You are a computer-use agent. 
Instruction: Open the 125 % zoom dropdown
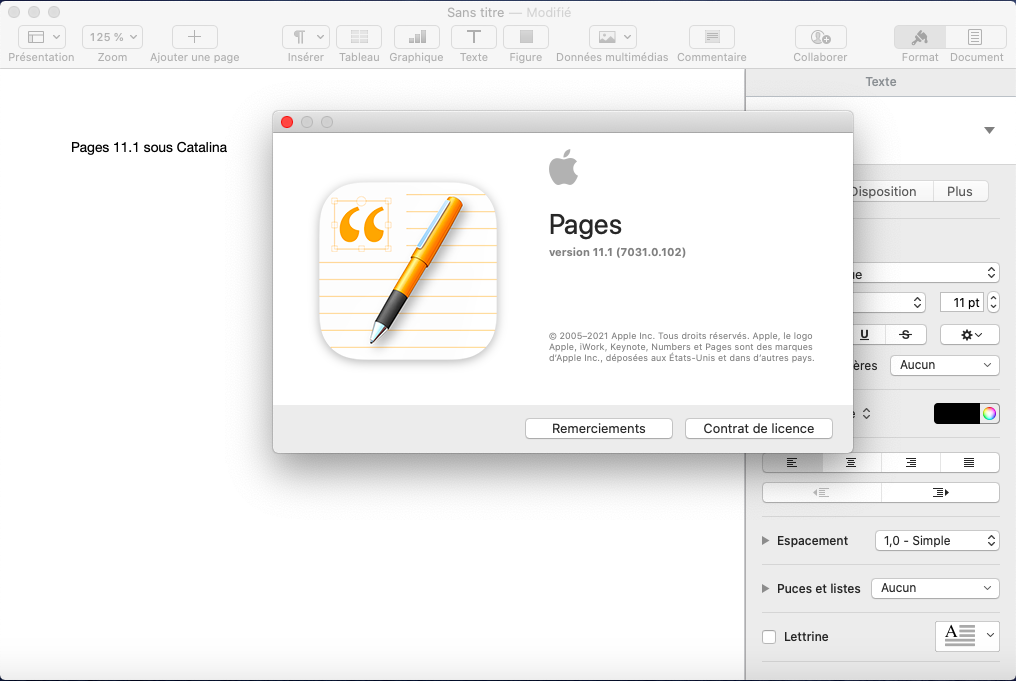pyautogui.click(x=112, y=37)
